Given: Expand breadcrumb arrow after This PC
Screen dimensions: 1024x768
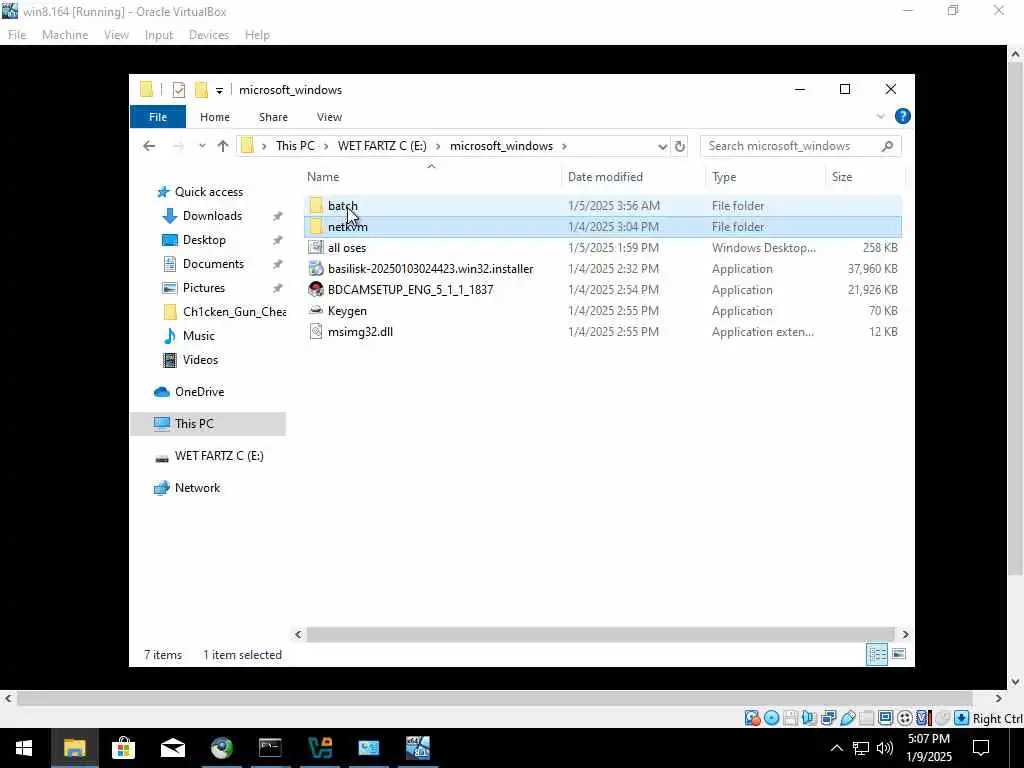Looking at the screenshot, I should coord(326,146).
